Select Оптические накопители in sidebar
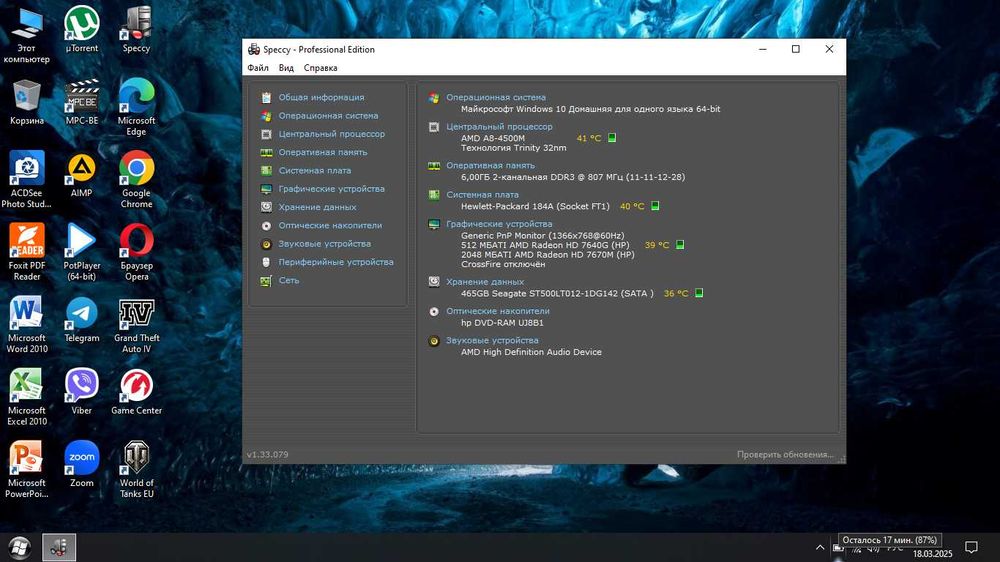The width and height of the screenshot is (1000, 562). pos(330,226)
